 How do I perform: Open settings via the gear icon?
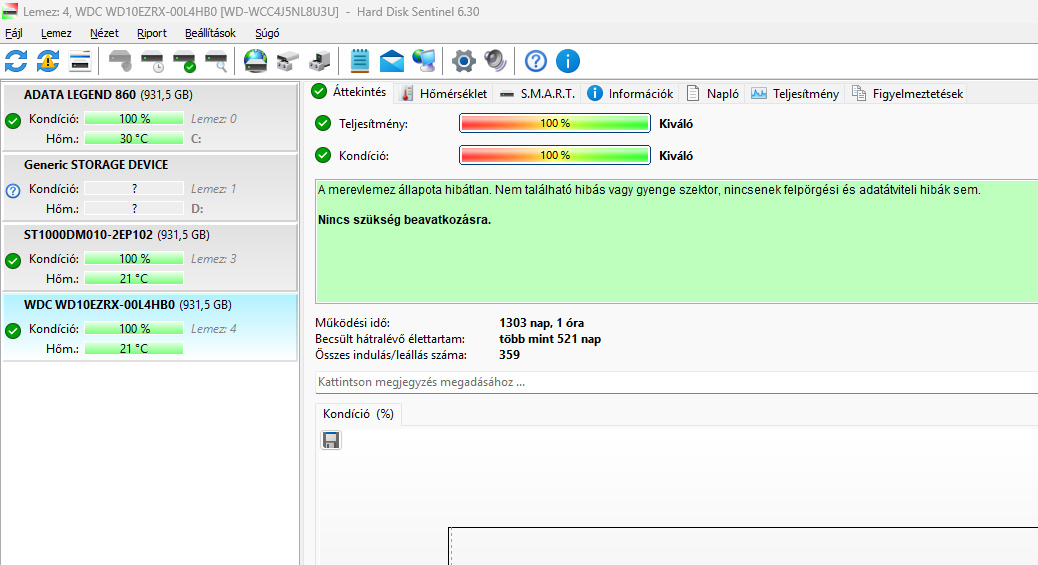coord(463,61)
